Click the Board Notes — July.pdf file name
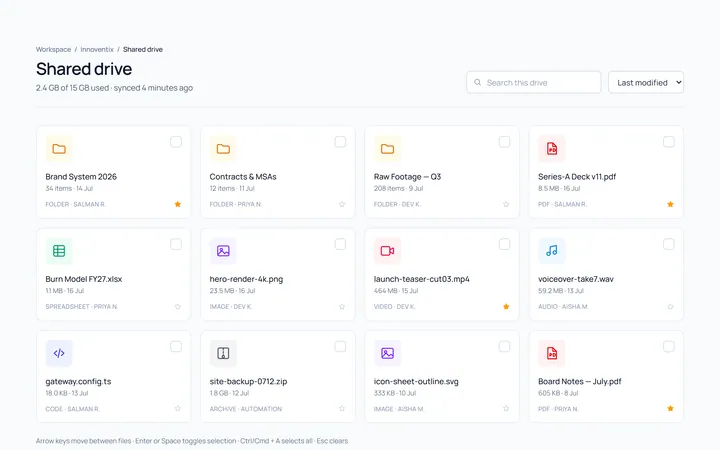This screenshot has height=450, width=720. pyautogui.click(x=579, y=381)
